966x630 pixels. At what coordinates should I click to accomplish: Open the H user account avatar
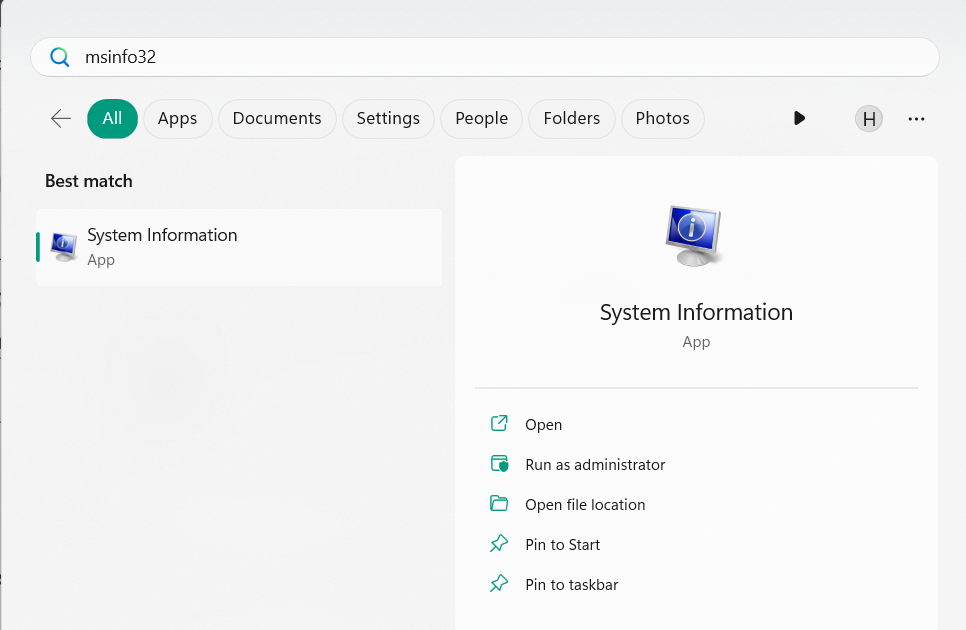[x=869, y=119]
